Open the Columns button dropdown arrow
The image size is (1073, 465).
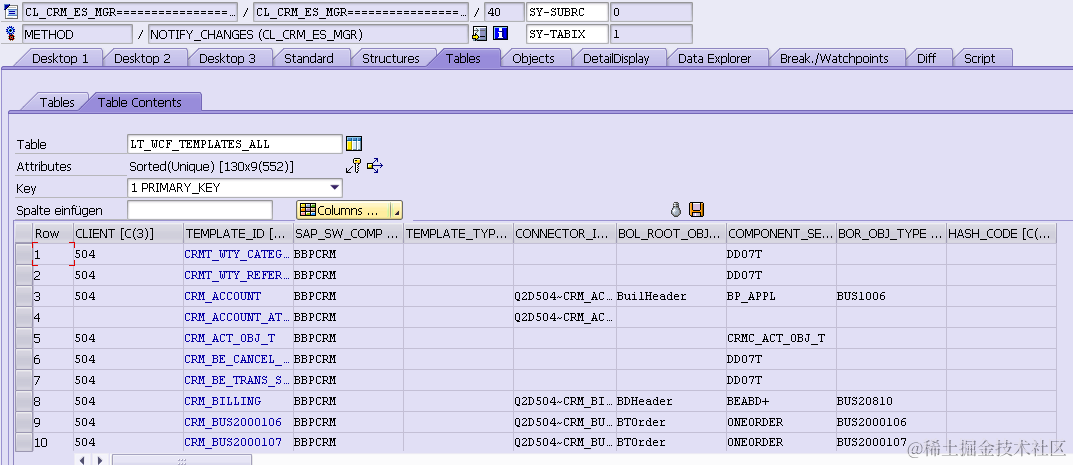point(396,211)
